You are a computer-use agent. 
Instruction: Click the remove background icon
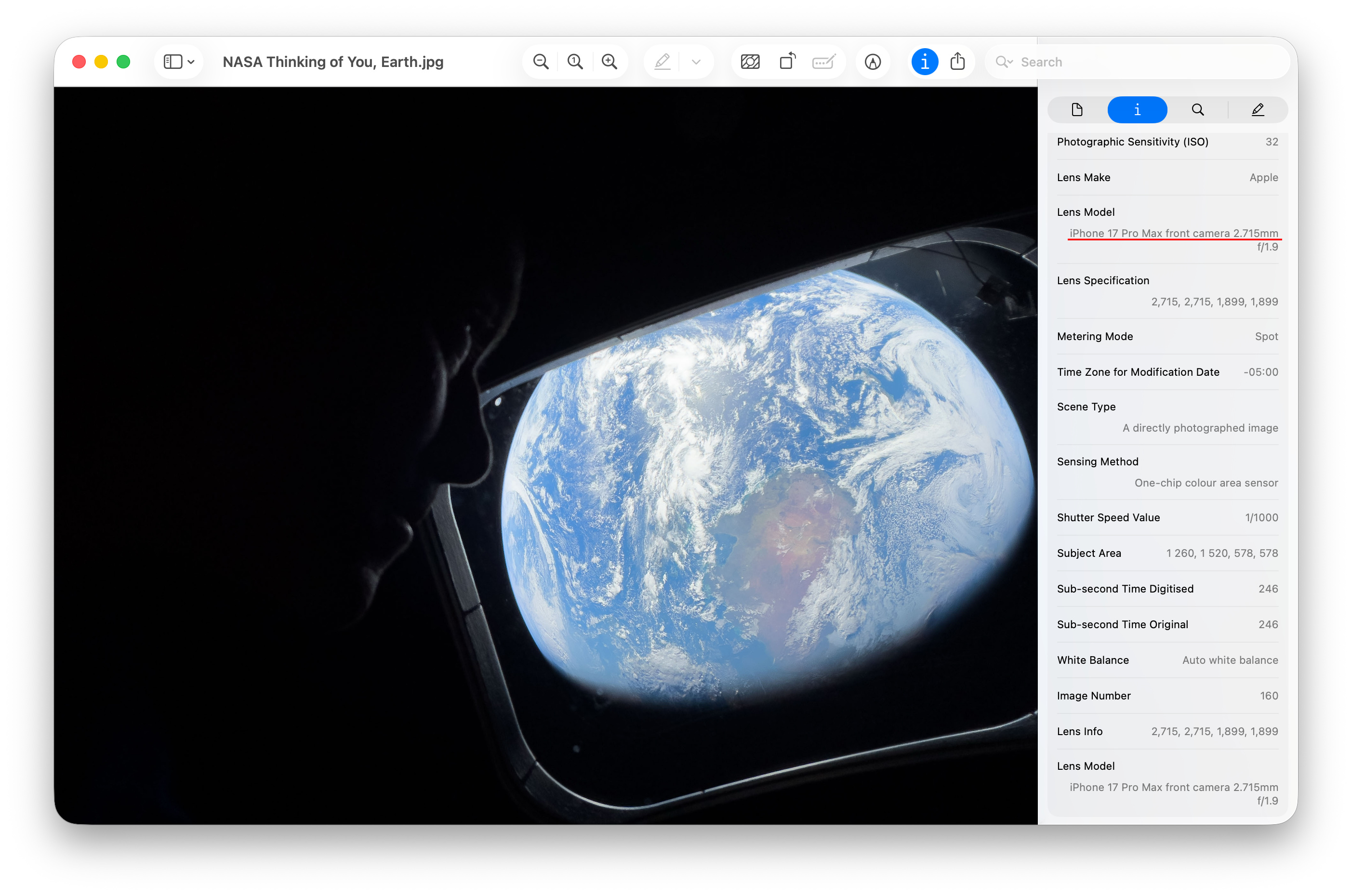tap(750, 62)
